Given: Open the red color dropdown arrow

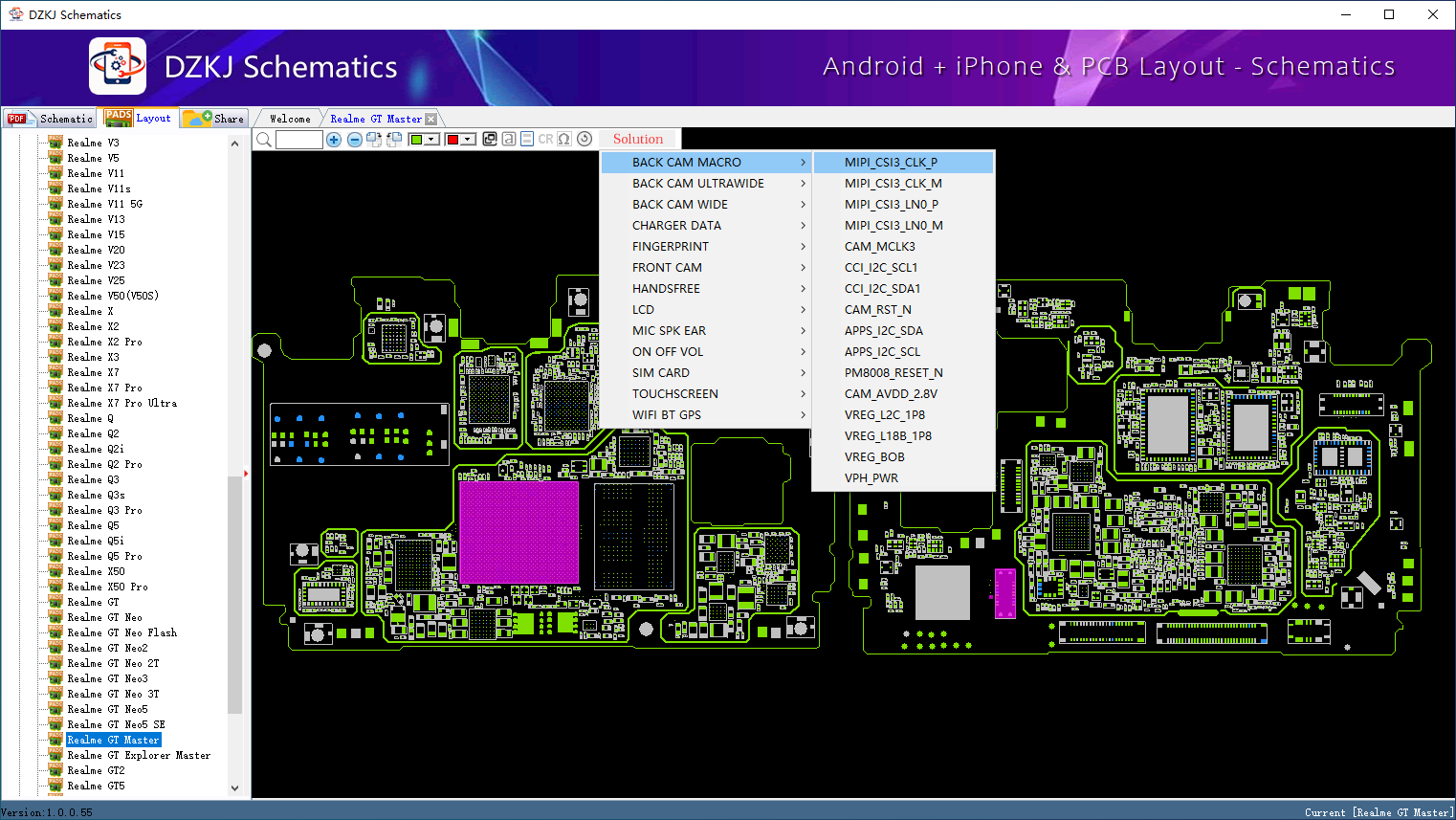Looking at the screenshot, I should point(468,140).
